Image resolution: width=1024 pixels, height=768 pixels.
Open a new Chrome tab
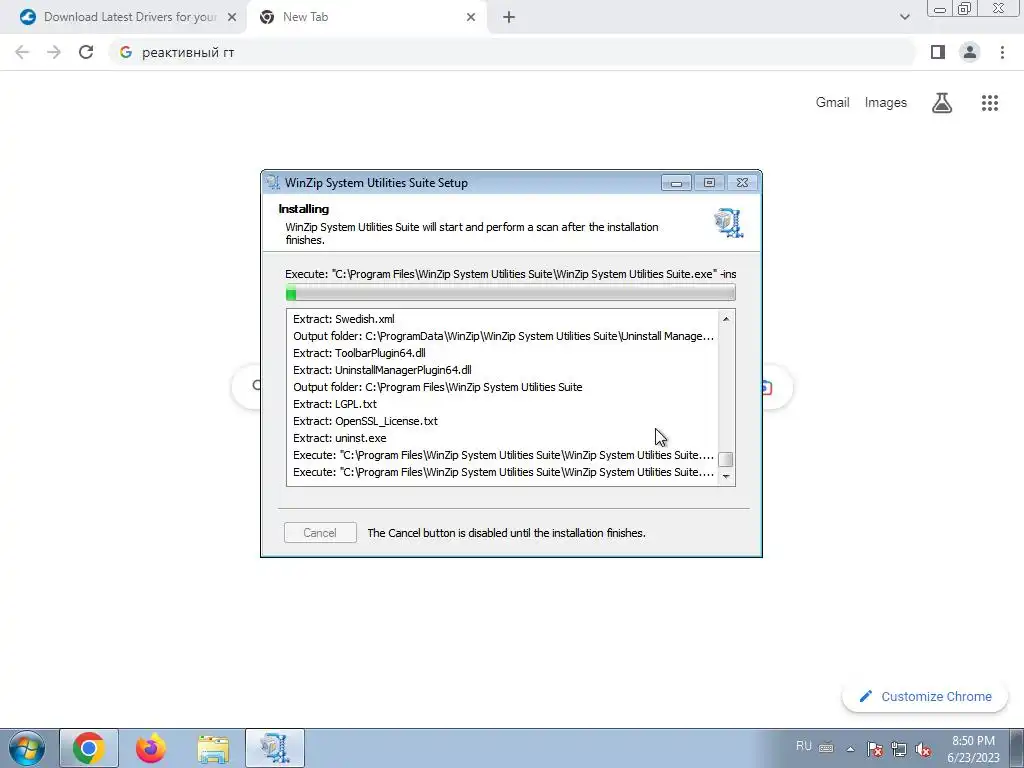[x=509, y=18]
